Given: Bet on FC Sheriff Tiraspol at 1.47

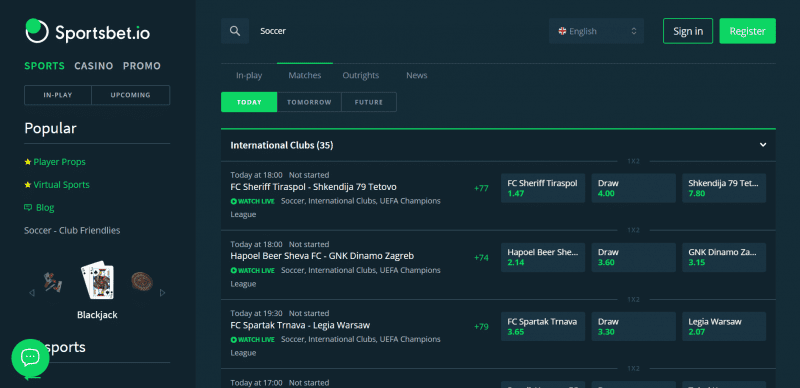Looking at the screenshot, I should (543, 188).
